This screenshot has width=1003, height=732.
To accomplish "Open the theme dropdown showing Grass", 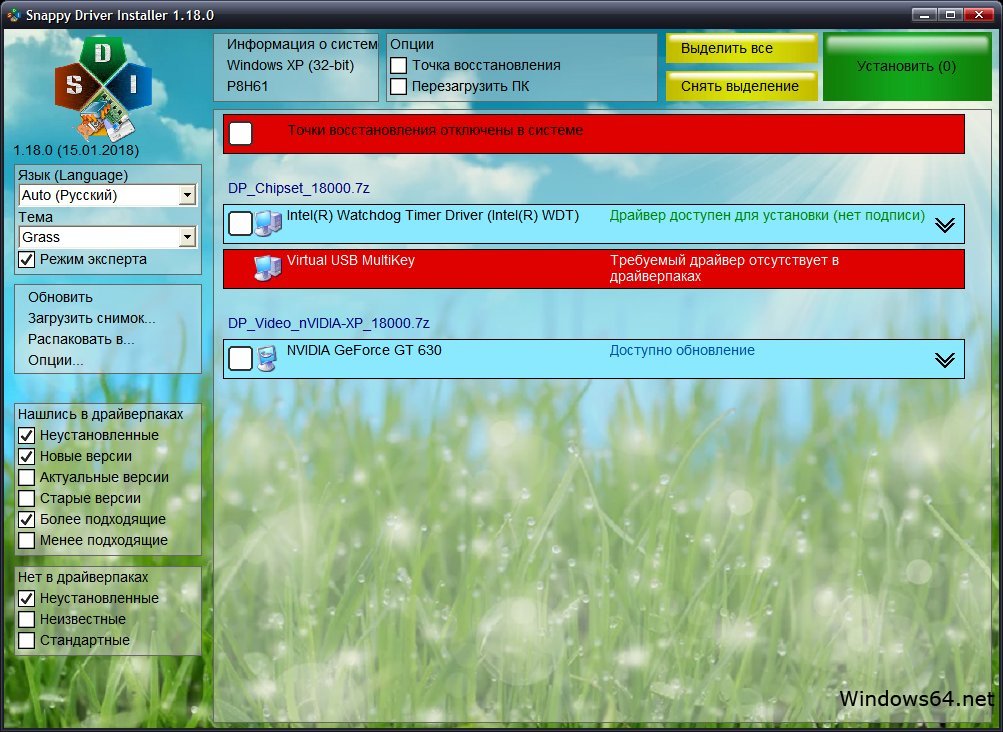I will 107,237.
